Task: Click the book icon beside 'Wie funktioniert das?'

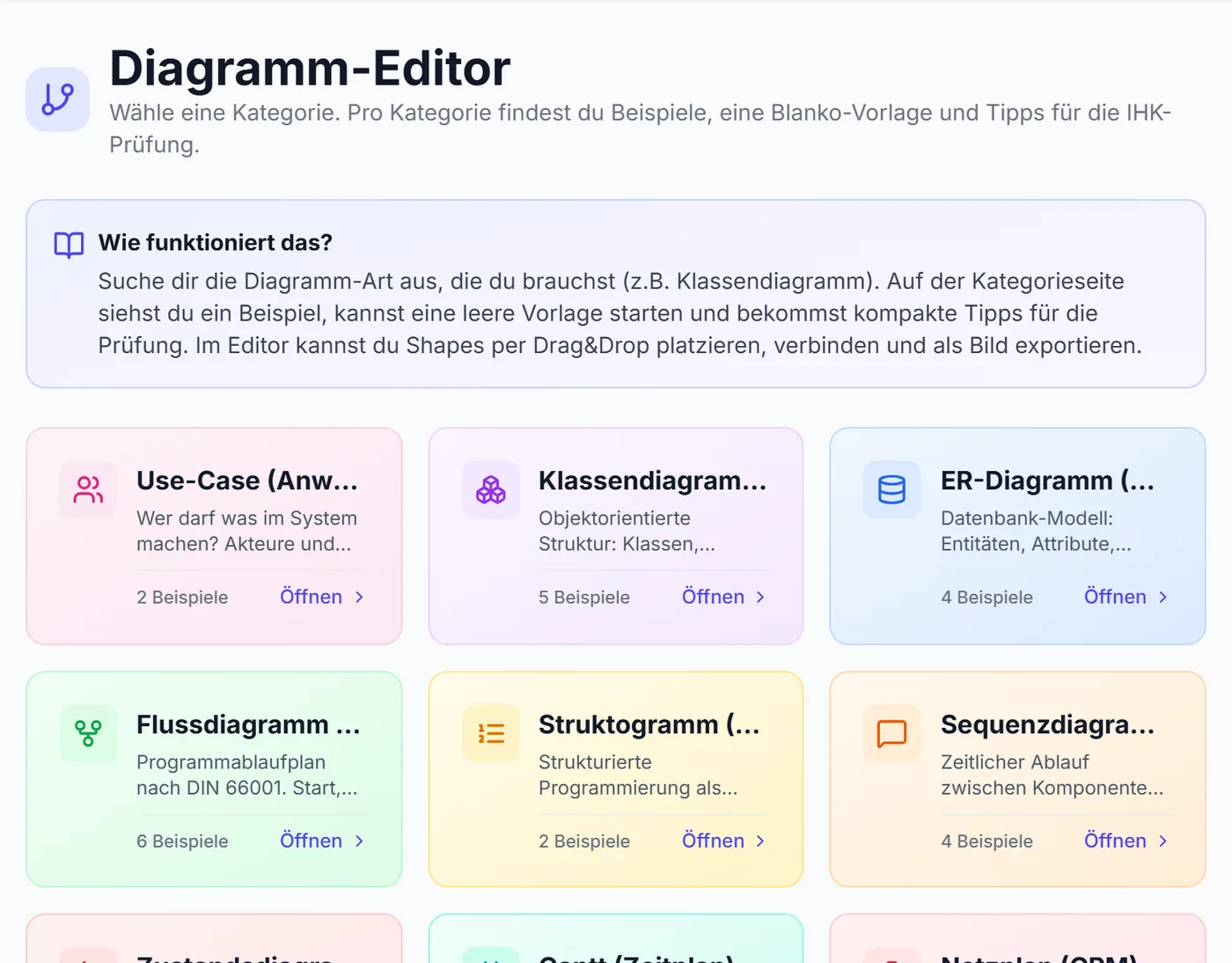Action: click(x=70, y=245)
